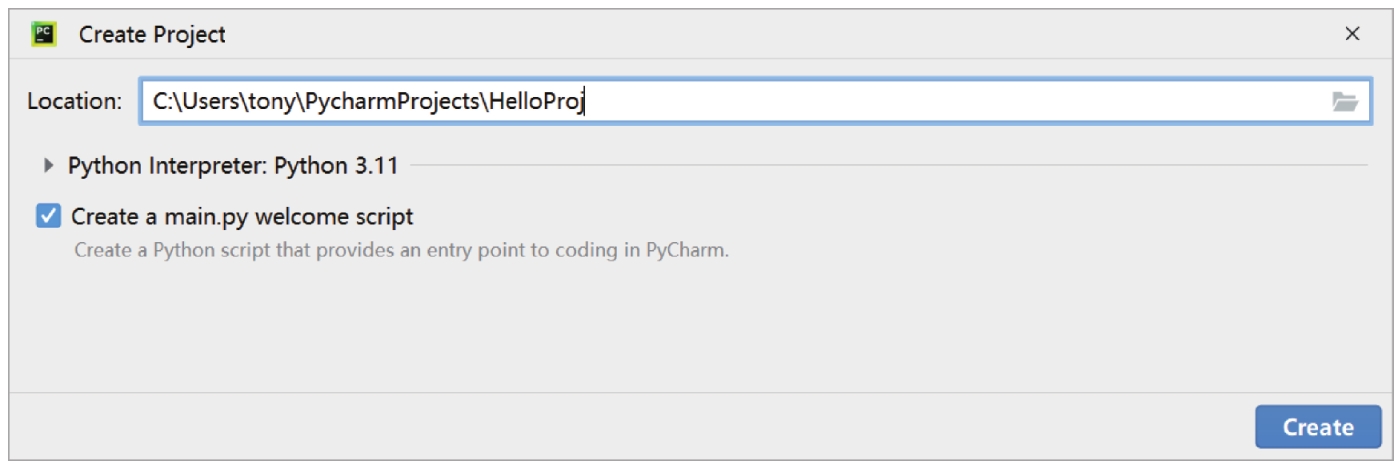The image size is (1398, 464).
Task: Click the PyCharm logo in title bar
Action: [44, 34]
